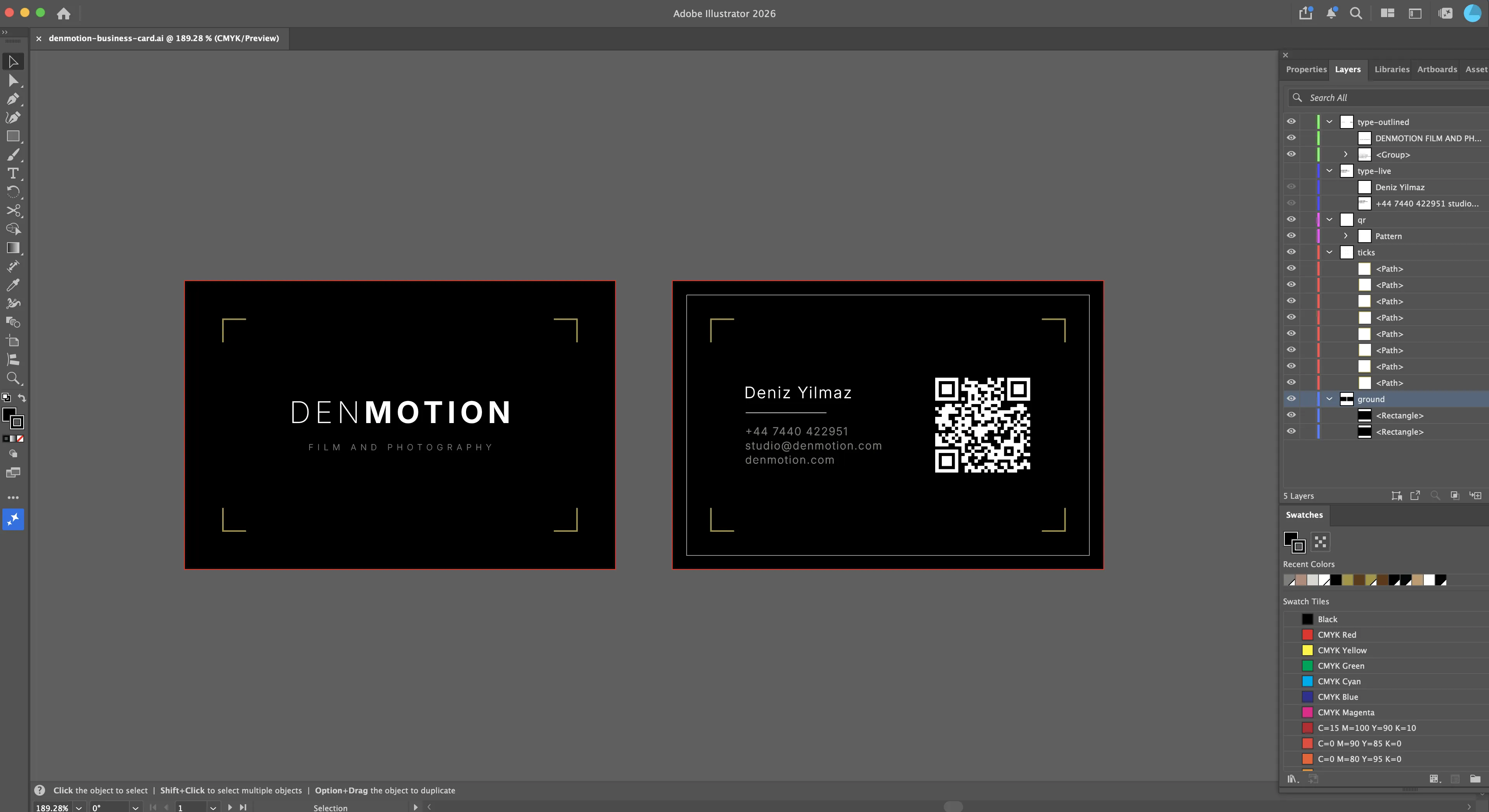Screen dimensions: 1489x812
Task: Collapse the type-outlined layer
Action: click(x=1329, y=122)
